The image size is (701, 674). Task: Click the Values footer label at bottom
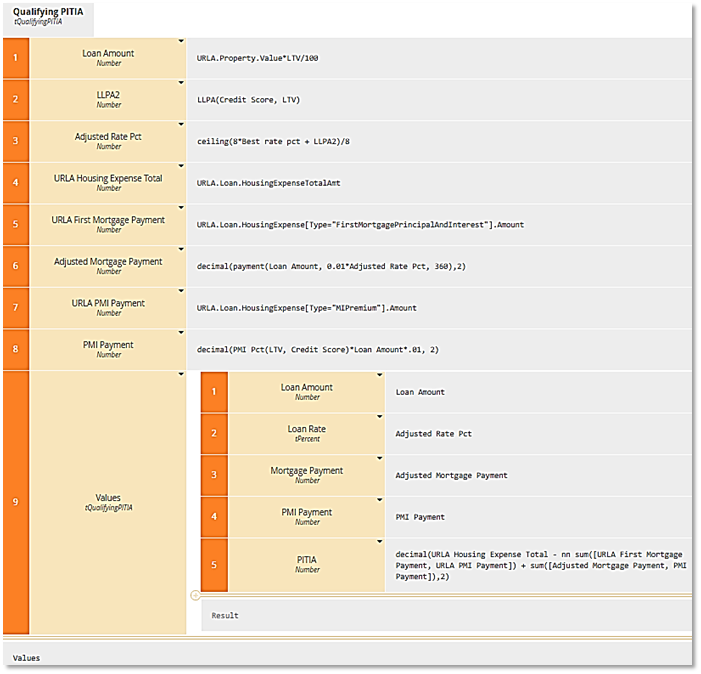(27, 657)
